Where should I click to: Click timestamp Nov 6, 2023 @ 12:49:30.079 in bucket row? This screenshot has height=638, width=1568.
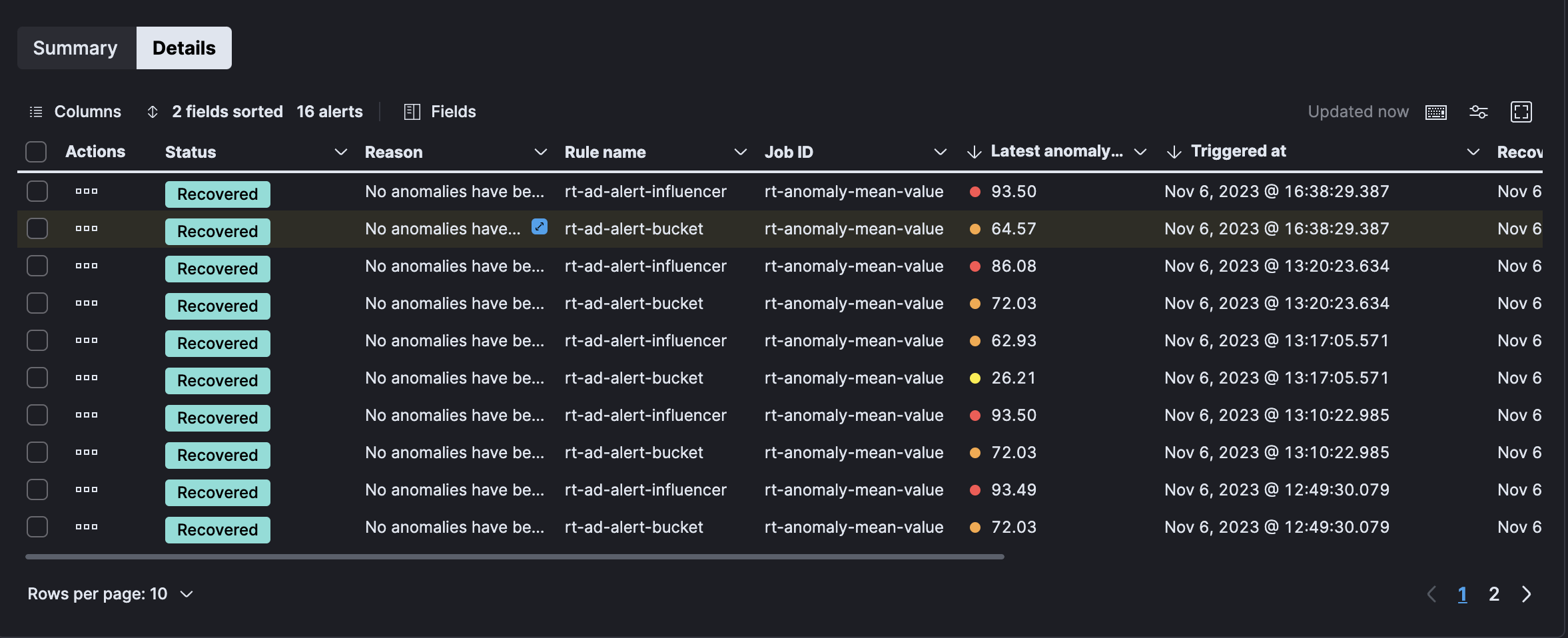tap(1277, 527)
